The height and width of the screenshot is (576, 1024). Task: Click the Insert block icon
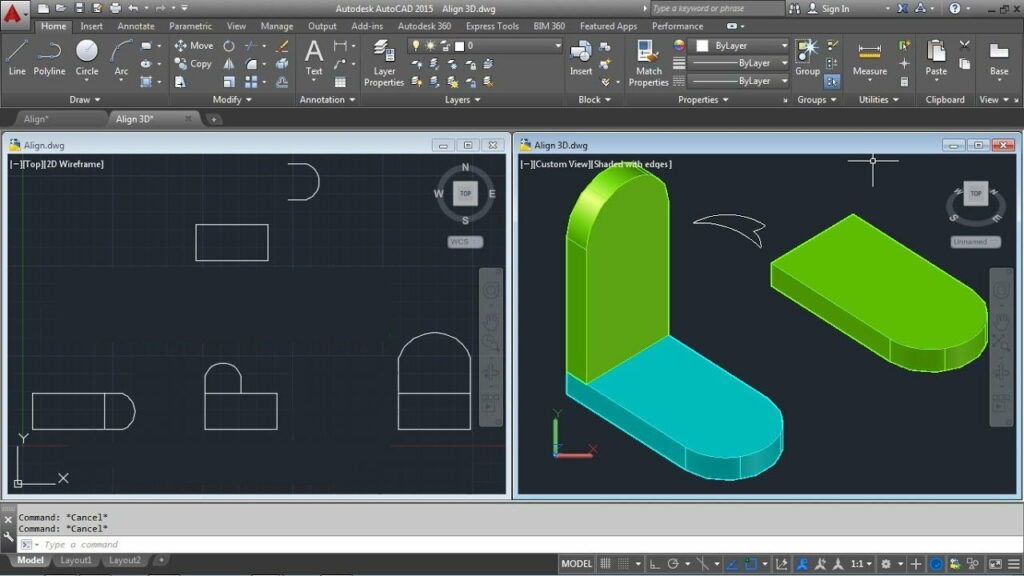click(x=581, y=56)
